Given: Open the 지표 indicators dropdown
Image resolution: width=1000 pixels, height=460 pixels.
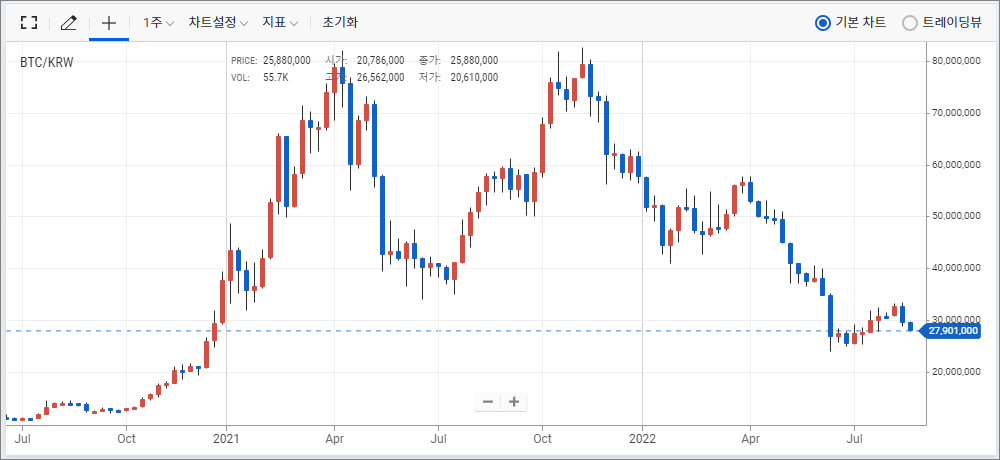Looking at the screenshot, I should point(280,23).
